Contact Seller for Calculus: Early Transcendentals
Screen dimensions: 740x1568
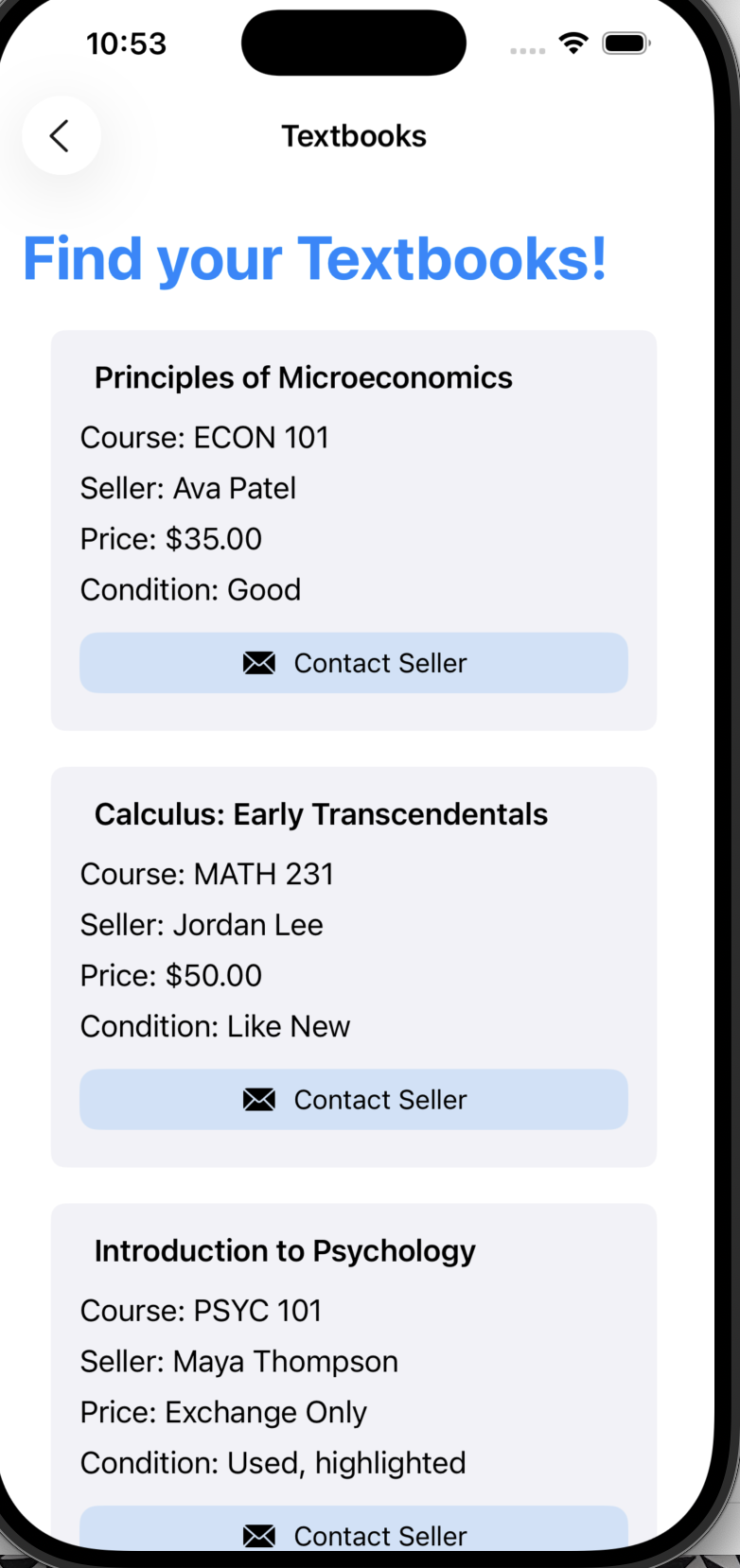point(354,1099)
